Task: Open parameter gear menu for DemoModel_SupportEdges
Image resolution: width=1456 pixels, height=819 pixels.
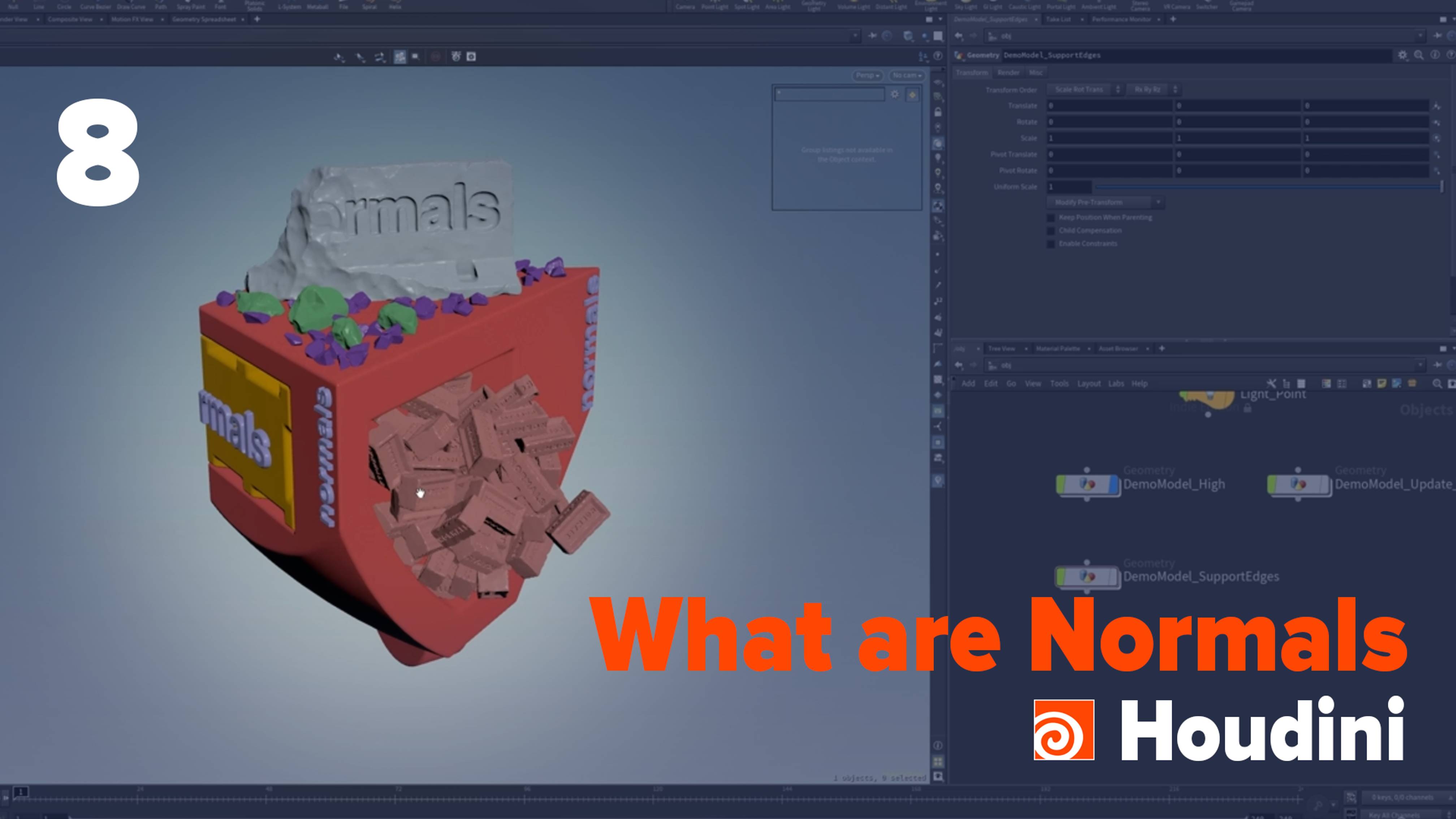Action: click(x=1402, y=55)
